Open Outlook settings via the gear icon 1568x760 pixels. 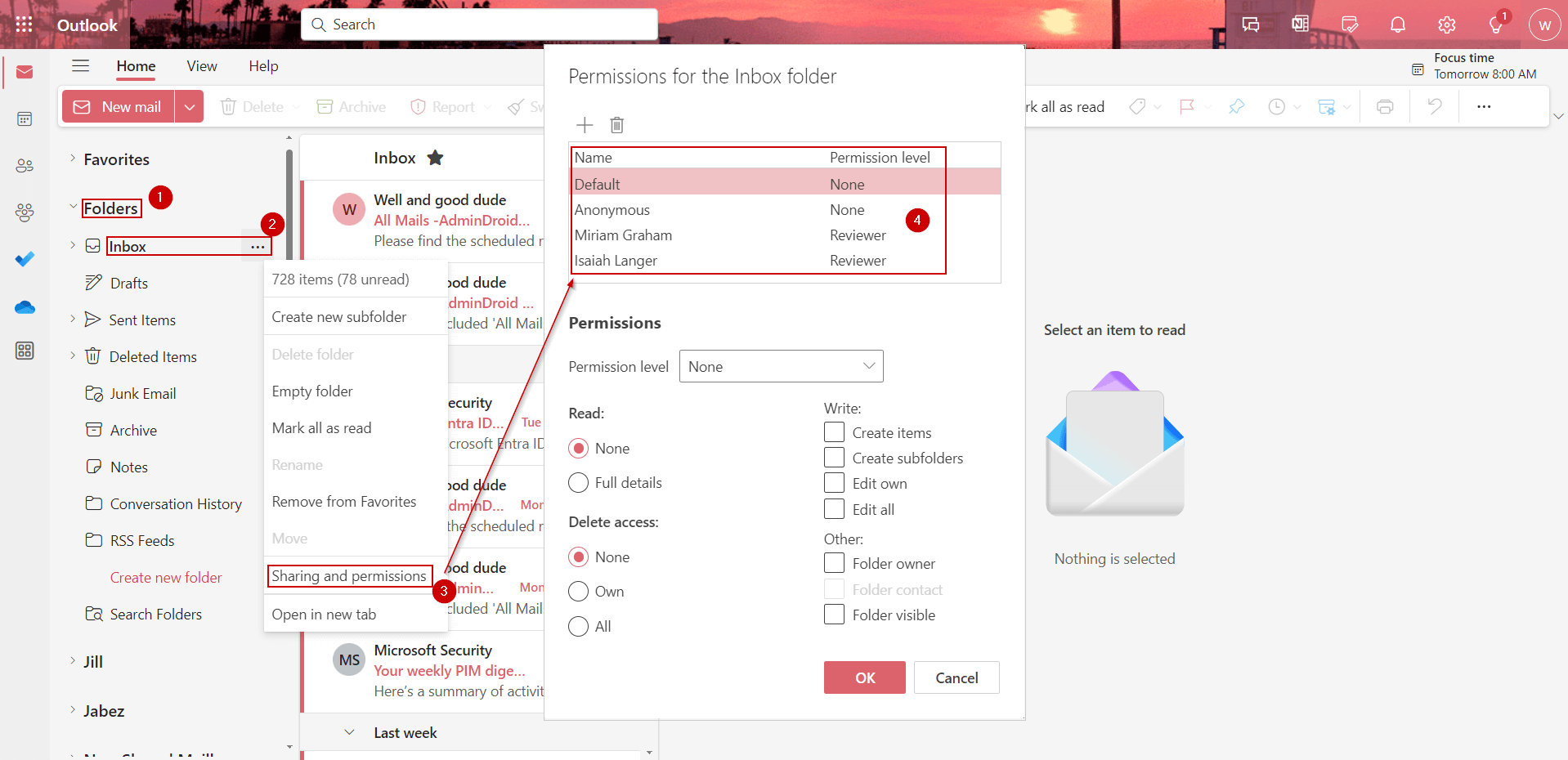pyautogui.click(x=1446, y=25)
